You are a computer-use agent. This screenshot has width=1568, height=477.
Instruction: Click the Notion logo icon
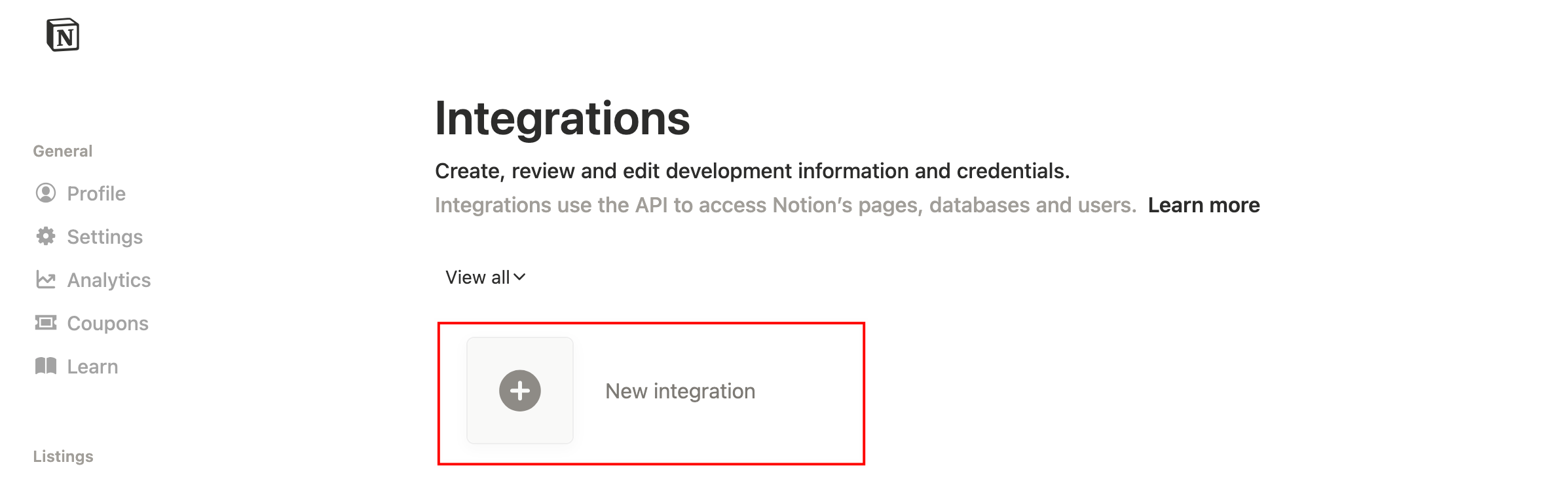pyautogui.click(x=64, y=35)
